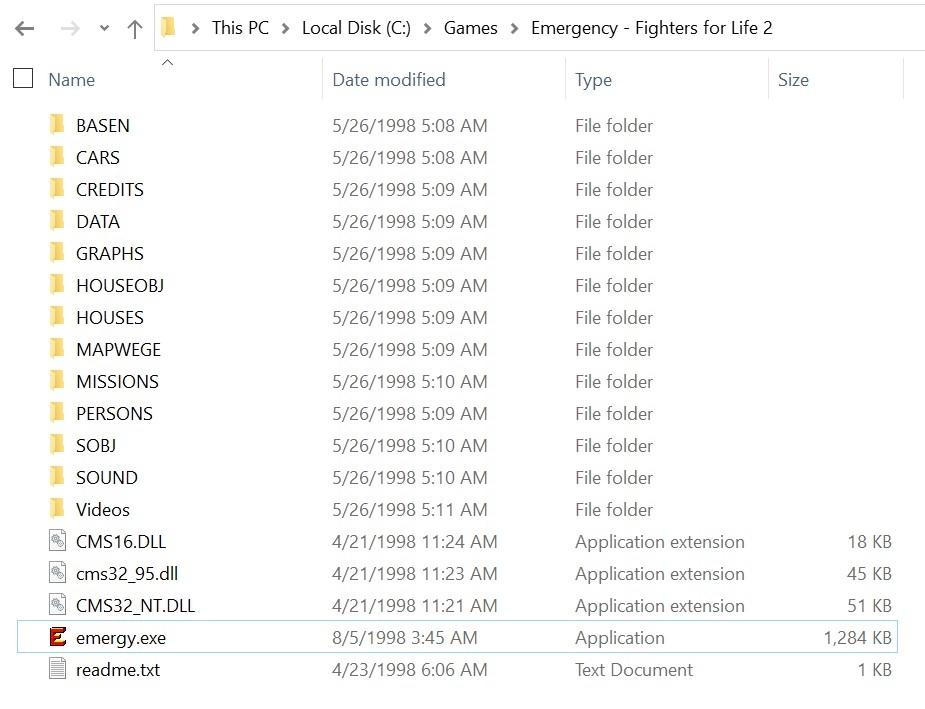Screen dimensions: 925x709
Task: Select the Videos folder row
Action: [457, 509]
